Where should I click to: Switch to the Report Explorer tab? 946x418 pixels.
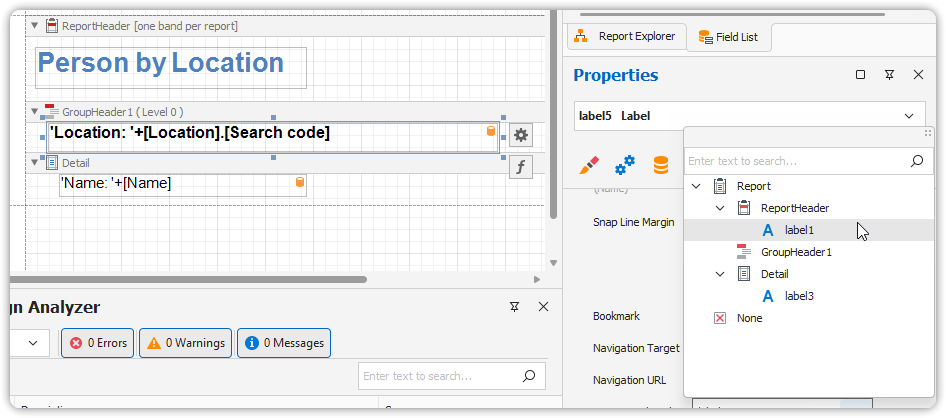[x=627, y=37]
